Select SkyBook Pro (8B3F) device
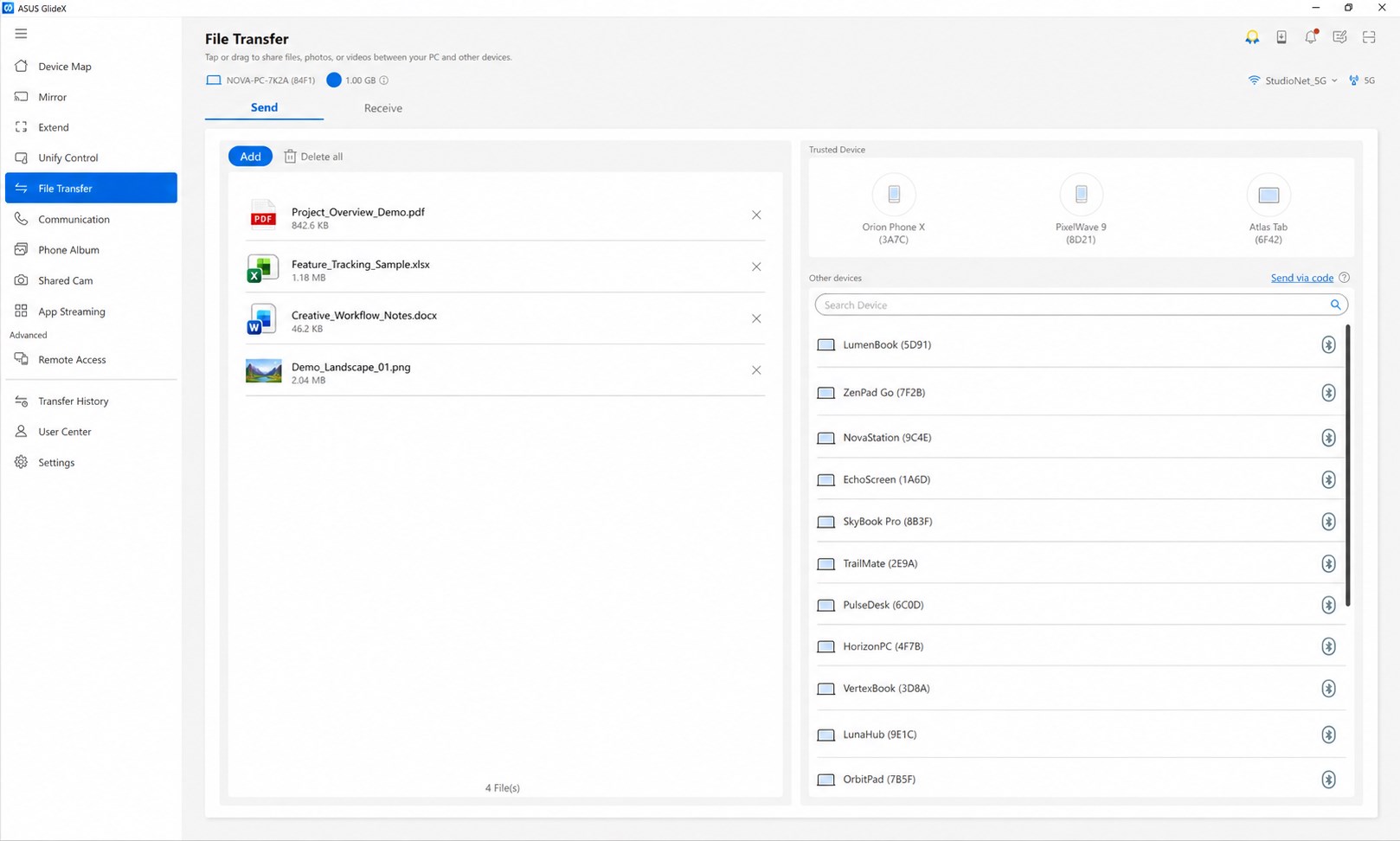 click(x=1081, y=522)
